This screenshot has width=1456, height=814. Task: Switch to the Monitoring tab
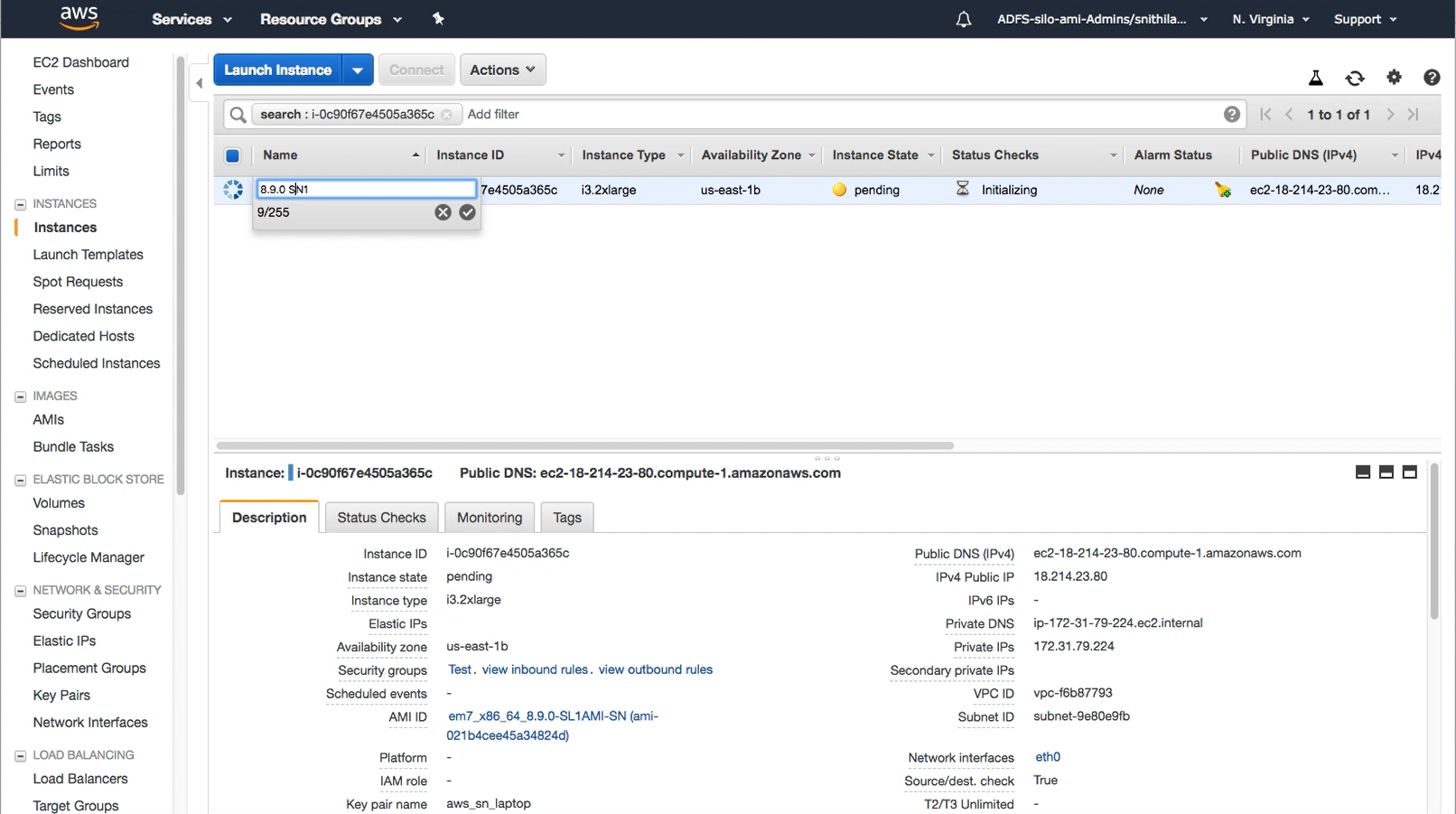[489, 517]
